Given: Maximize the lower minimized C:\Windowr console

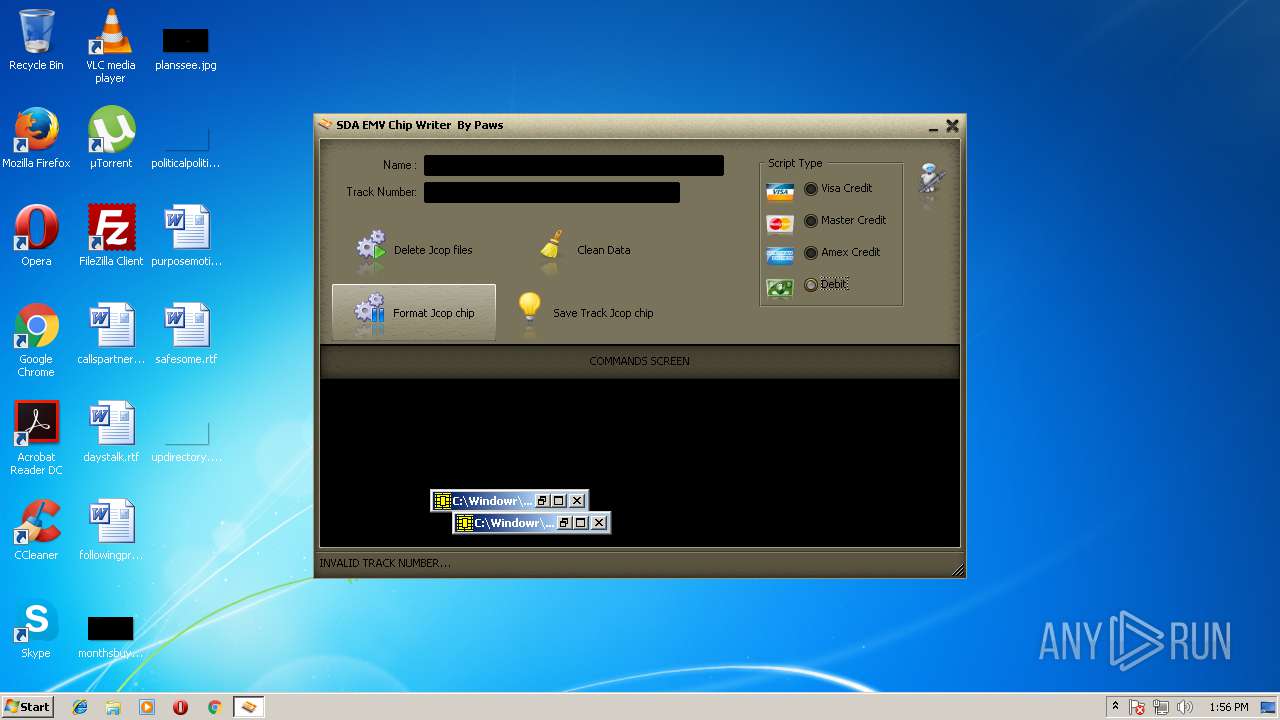Looking at the screenshot, I should [582, 523].
